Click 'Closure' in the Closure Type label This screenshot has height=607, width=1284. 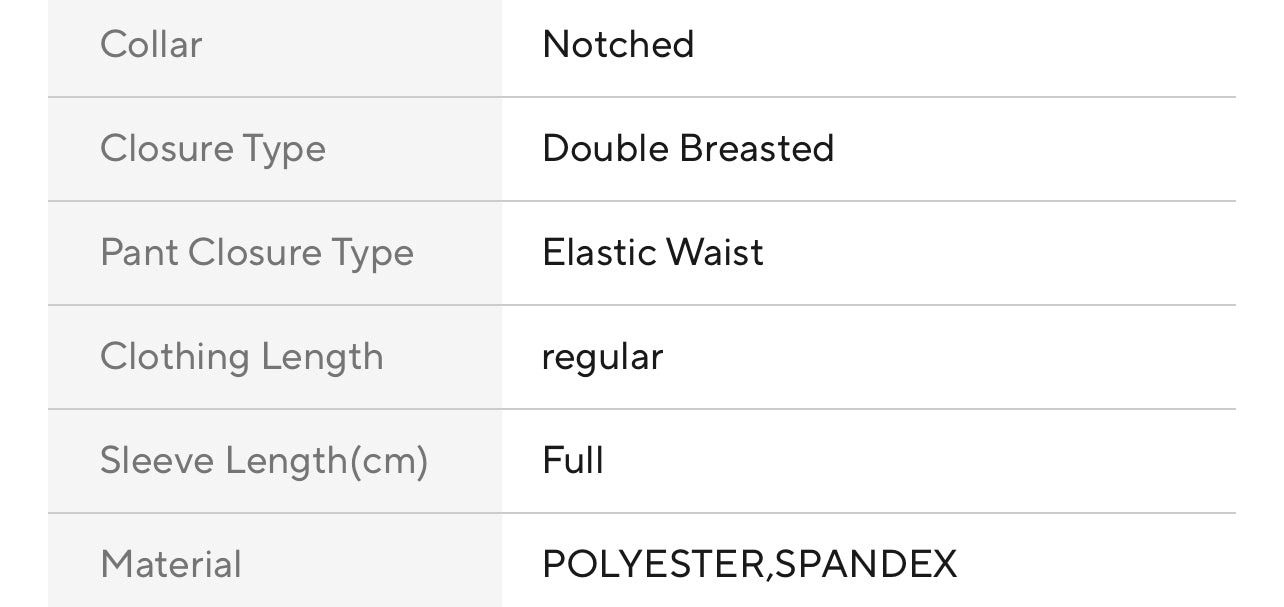point(163,149)
